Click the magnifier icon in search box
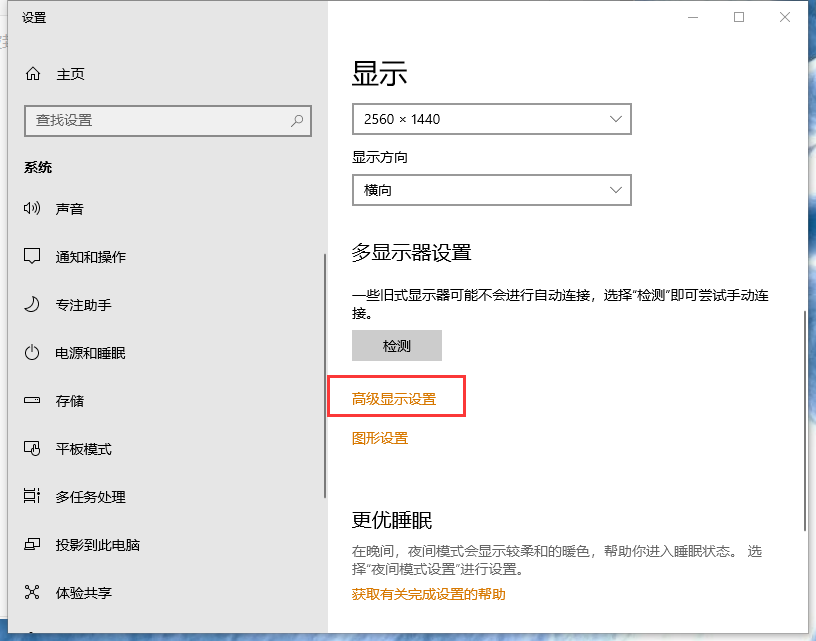Screen dimensions: 816x641 tap(297, 121)
